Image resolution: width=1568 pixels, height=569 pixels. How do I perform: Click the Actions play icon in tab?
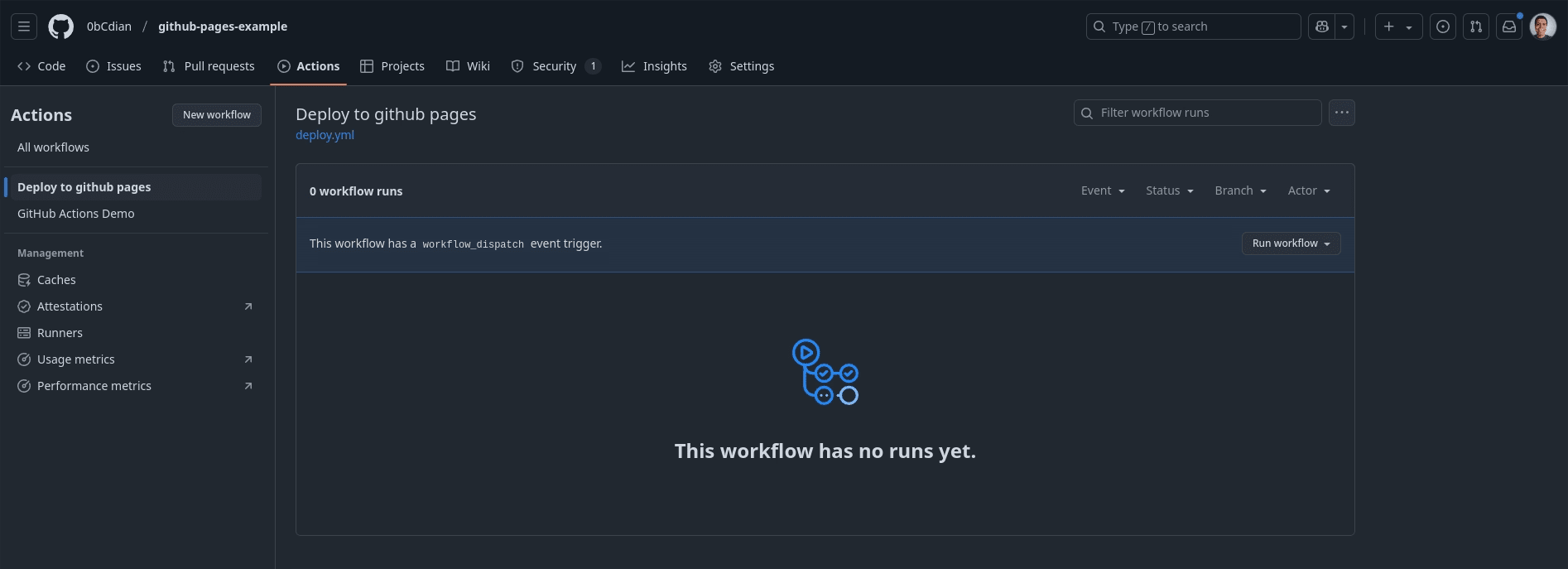pos(284,66)
